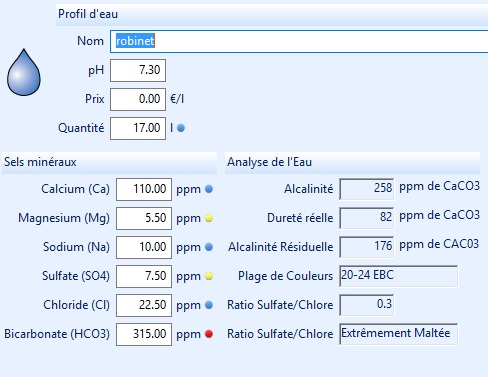Click the Alcalinité Résiduelle box showing 176
Viewport: 488px width, 377px height.
367,247
